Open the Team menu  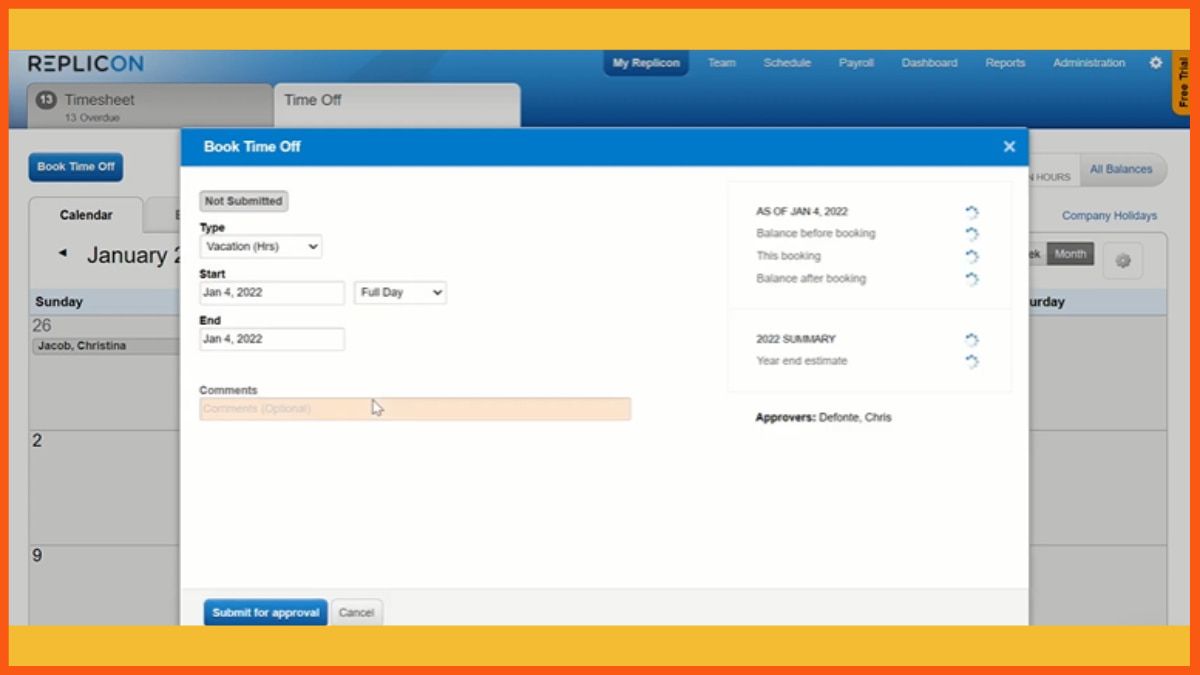point(721,63)
